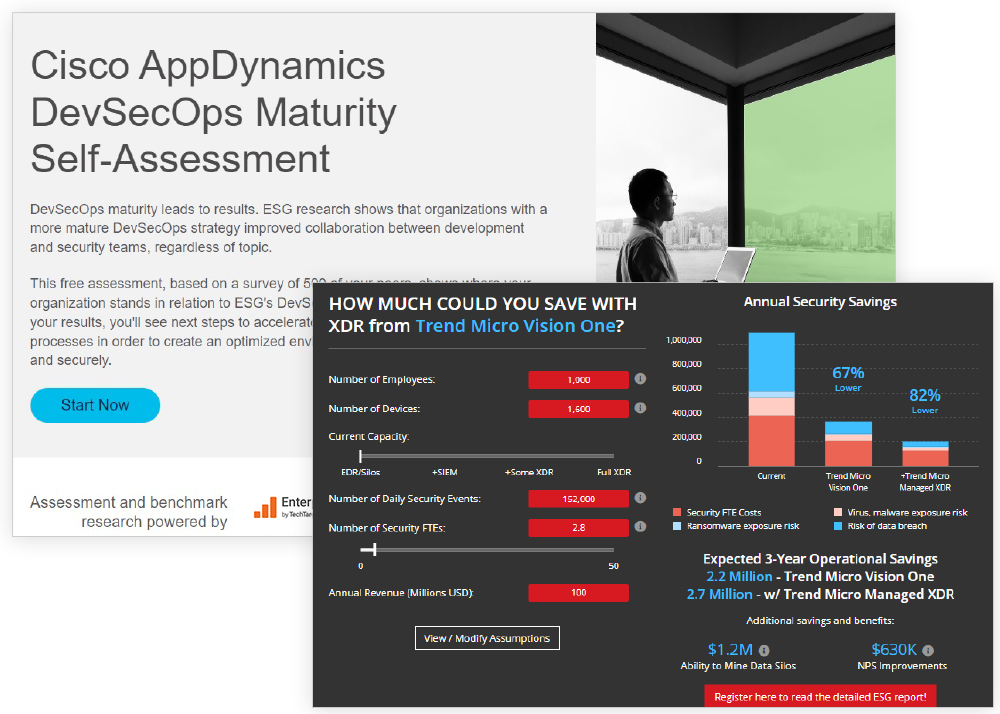Click info icon next to Security FTEs
This screenshot has height=714, width=1000.
tap(640, 527)
